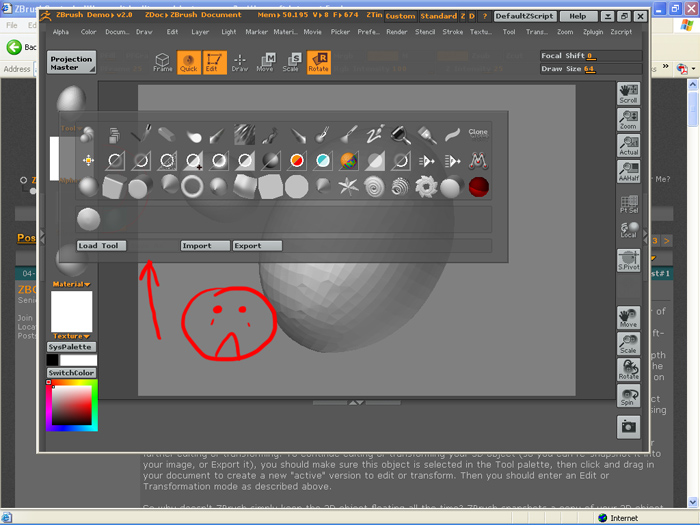This screenshot has width=700, height=525.
Task: Open the Alpha menu
Action: coord(60,32)
